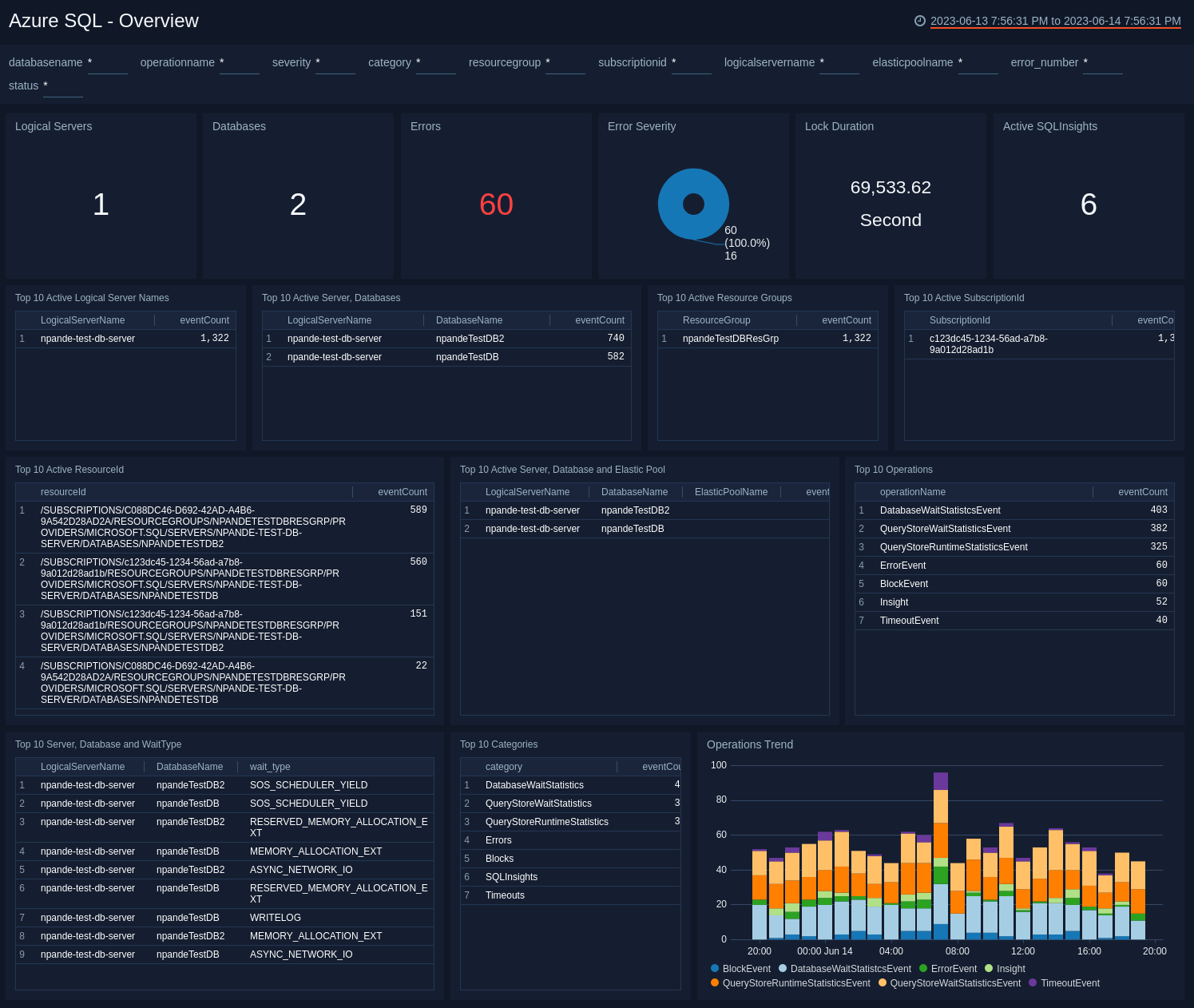Click the Azure SQL - Overview dashboard title
Viewport: 1194px width, 1008px height.
click(x=104, y=21)
